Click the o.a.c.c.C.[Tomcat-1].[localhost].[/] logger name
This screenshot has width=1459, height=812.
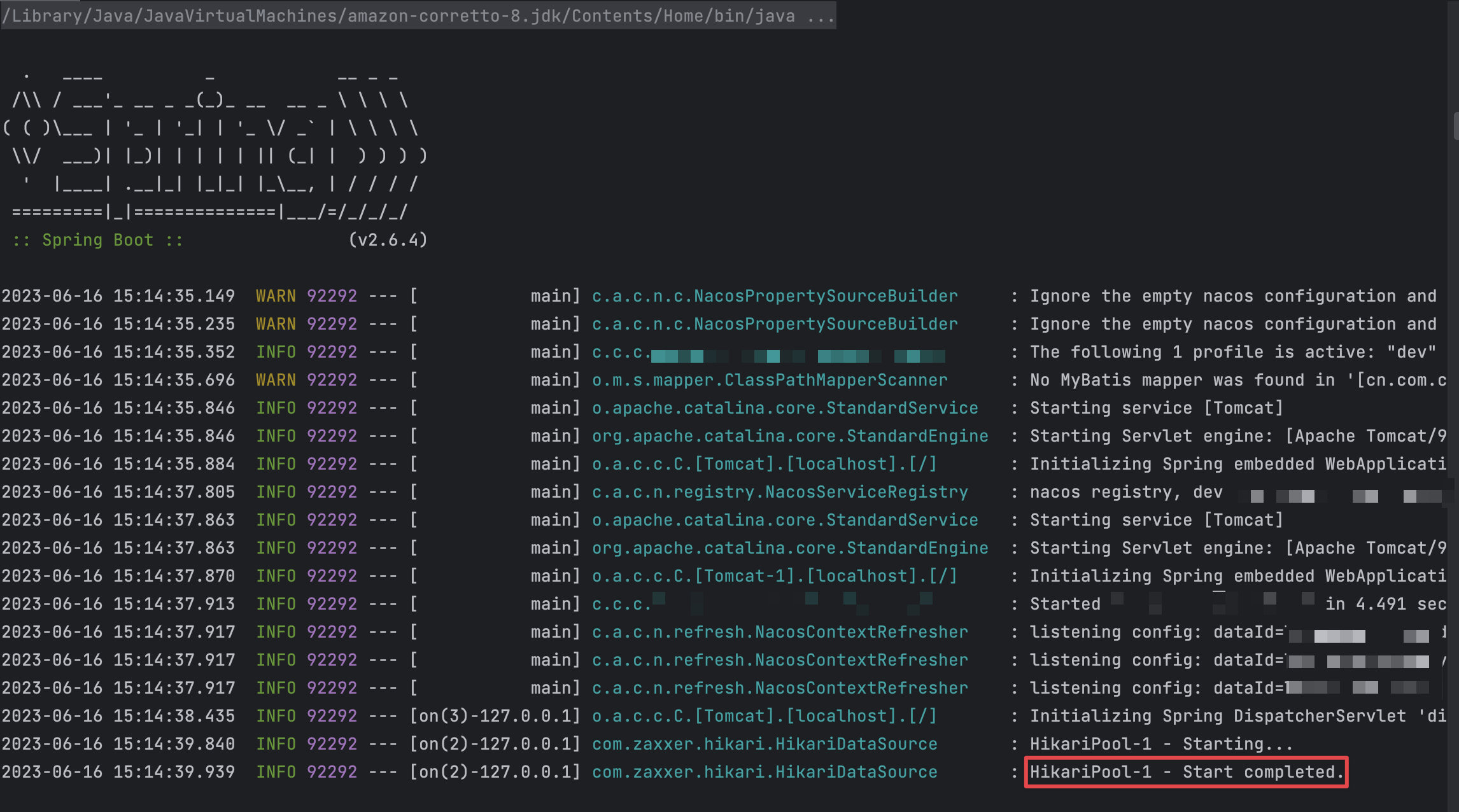[x=774, y=576]
